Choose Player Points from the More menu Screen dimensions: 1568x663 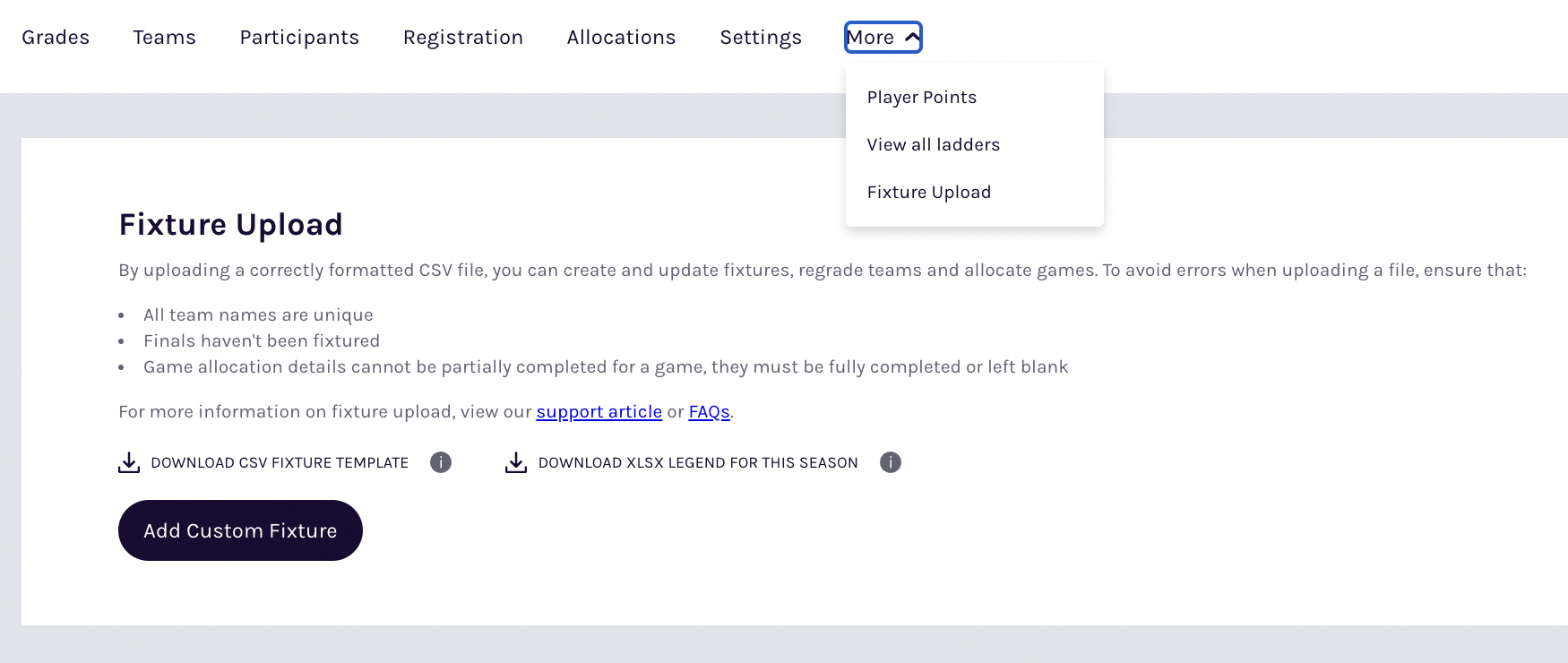click(x=922, y=98)
